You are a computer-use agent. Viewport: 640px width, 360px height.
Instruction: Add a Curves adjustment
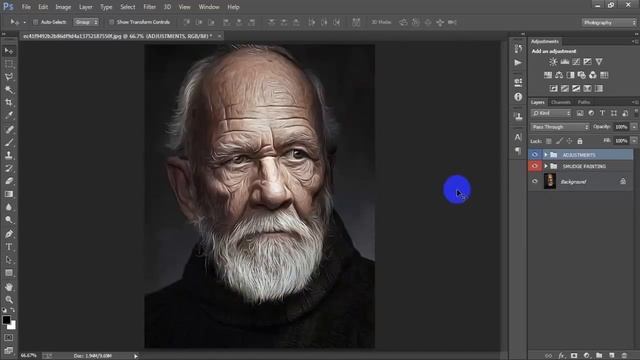(576, 62)
